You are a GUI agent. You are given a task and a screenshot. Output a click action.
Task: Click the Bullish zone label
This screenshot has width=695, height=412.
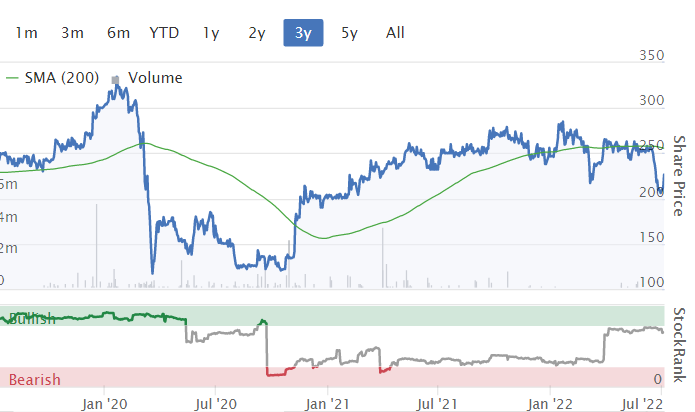[x=32, y=319]
